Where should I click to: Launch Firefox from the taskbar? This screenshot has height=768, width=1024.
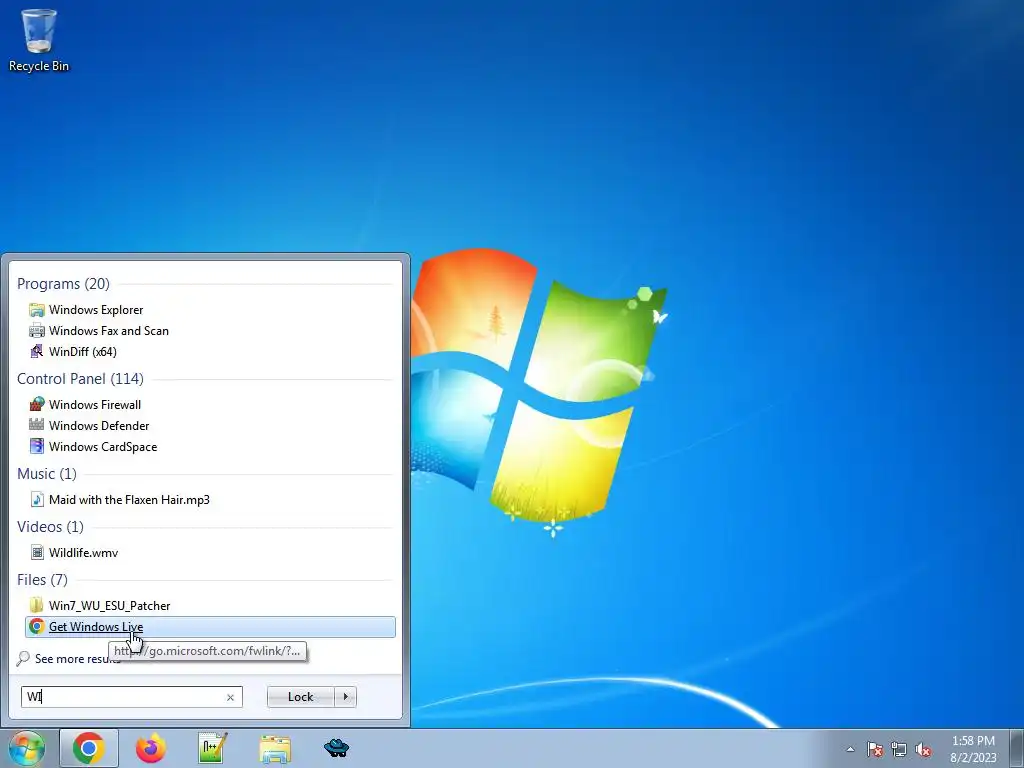[150, 748]
